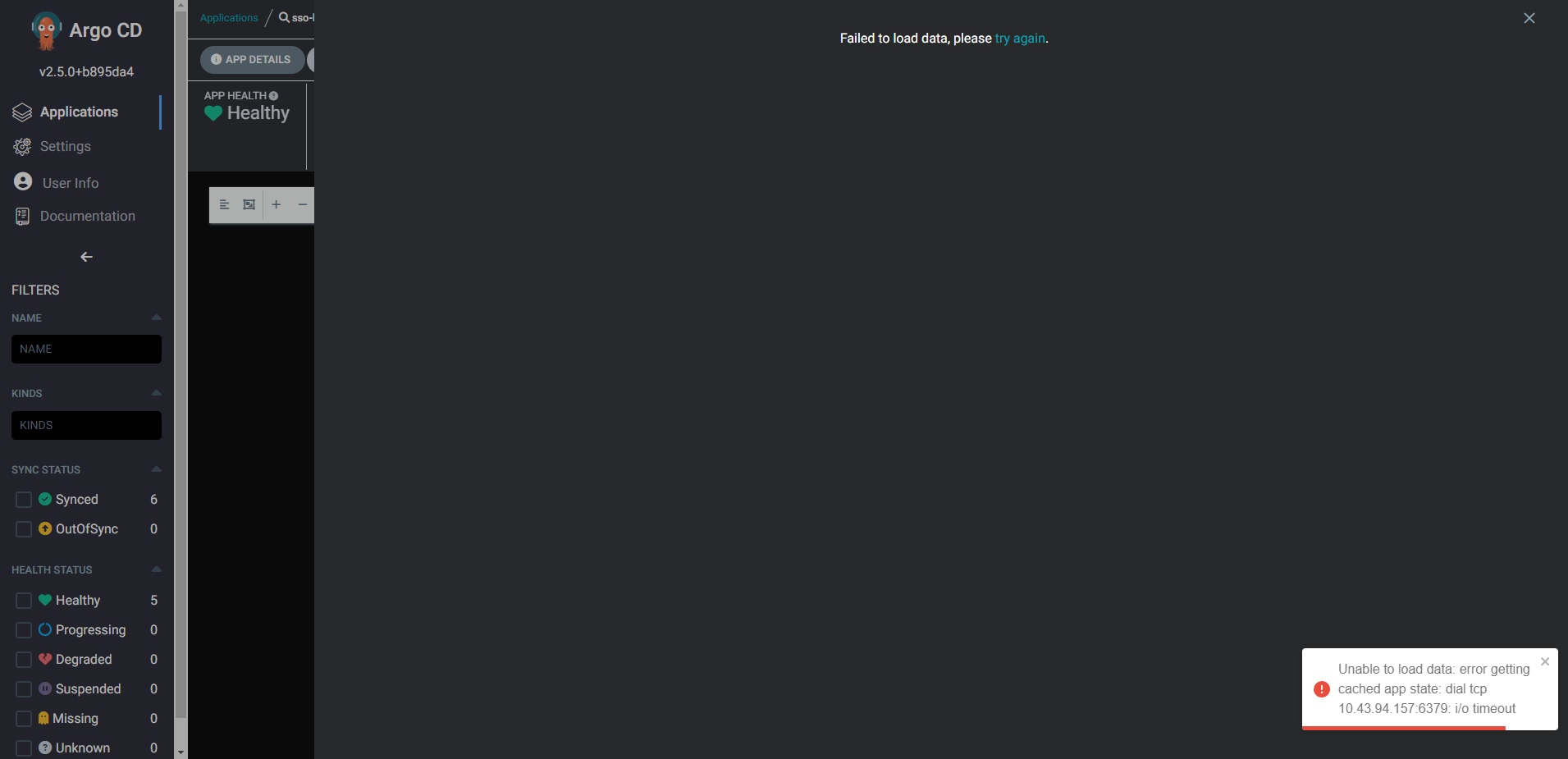Click the App Health help question mark icon
This screenshot has width=1568, height=759.
(x=273, y=94)
